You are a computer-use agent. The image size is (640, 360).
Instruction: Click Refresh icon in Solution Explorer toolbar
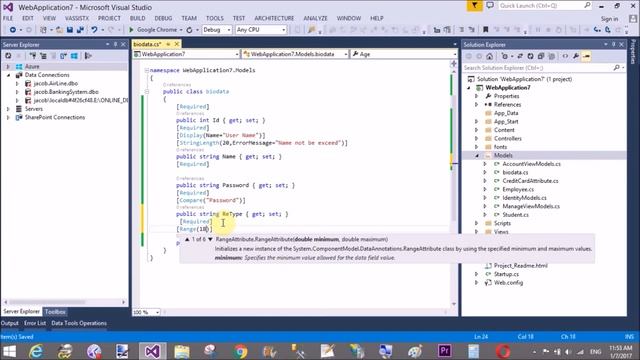(530, 56)
